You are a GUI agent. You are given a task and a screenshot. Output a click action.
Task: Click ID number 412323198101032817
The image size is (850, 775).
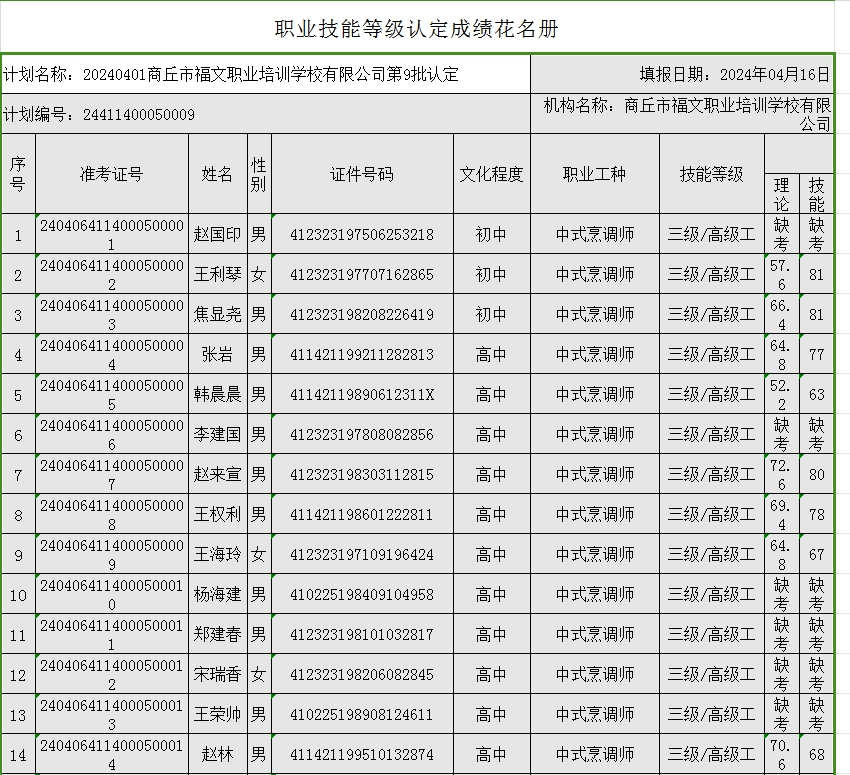coord(362,634)
